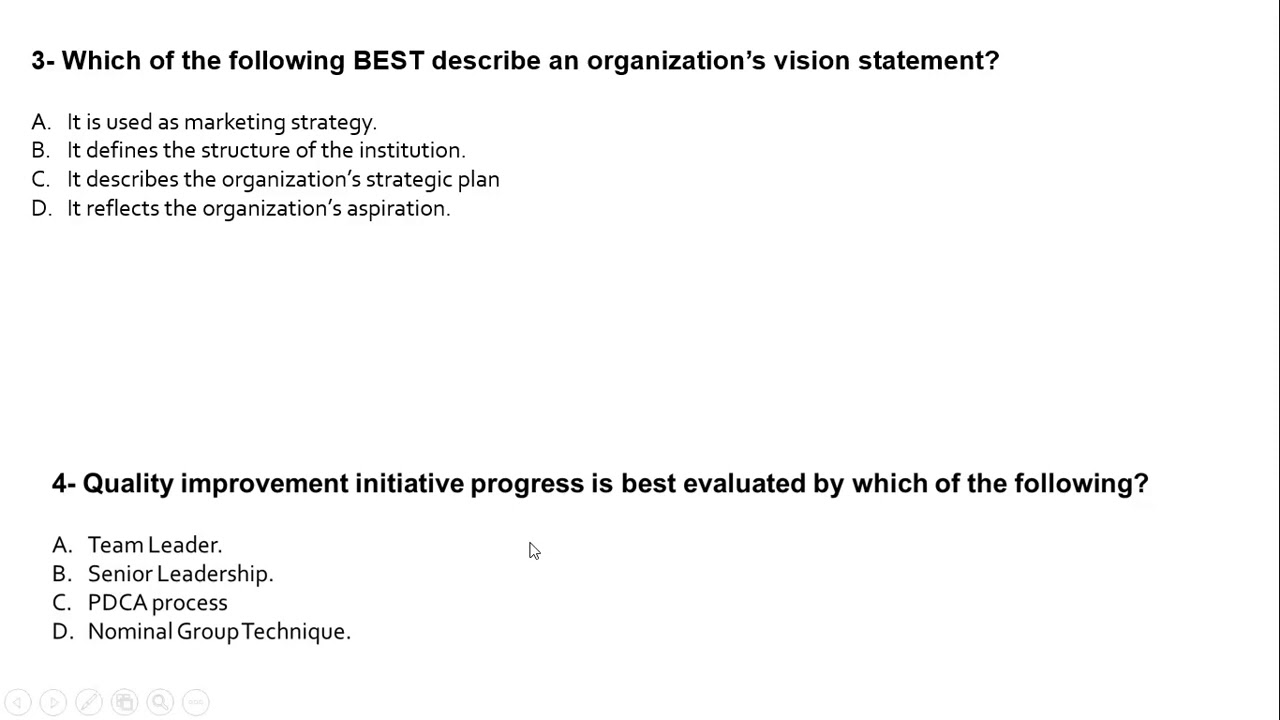The width and height of the screenshot is (1280, 720).
Task: Advance to next slide arrow
Action: click(x=53, y=702)
